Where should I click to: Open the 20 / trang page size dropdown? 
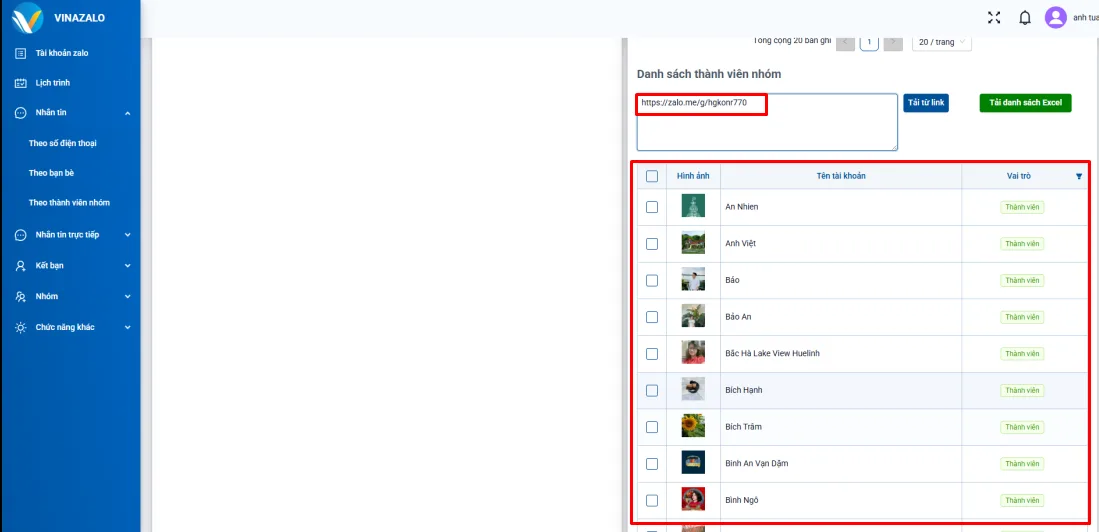(941, 42)
